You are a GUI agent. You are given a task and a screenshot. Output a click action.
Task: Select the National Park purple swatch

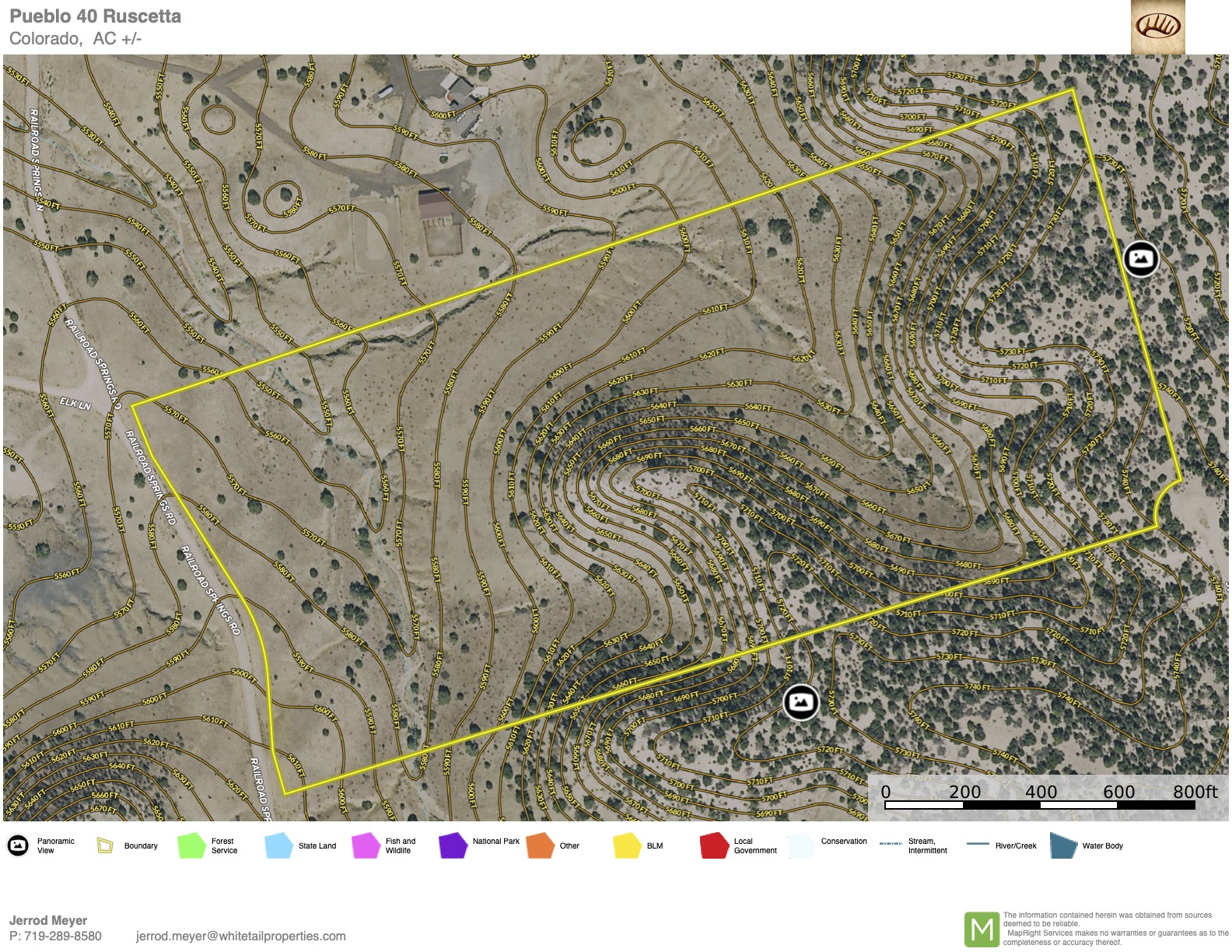pyautogui.click(x=452, y=845)
